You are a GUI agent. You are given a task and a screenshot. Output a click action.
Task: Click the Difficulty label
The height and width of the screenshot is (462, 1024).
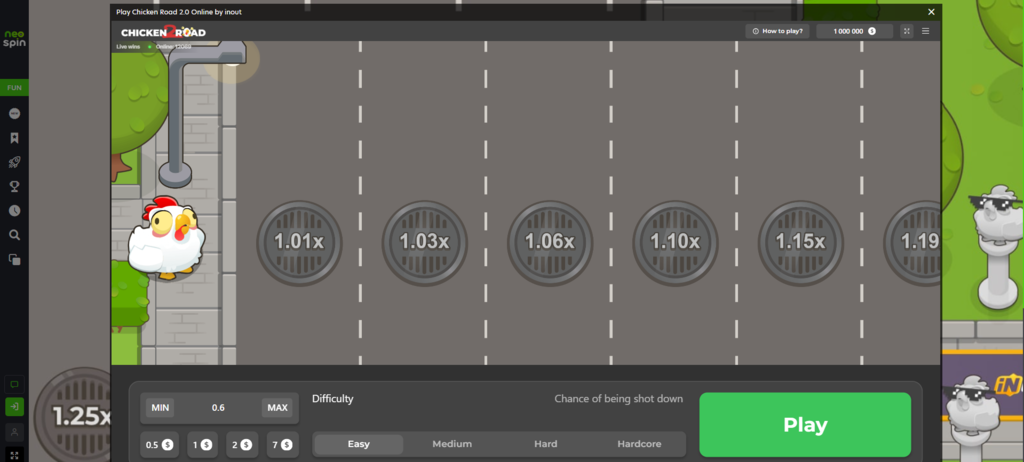332,399
